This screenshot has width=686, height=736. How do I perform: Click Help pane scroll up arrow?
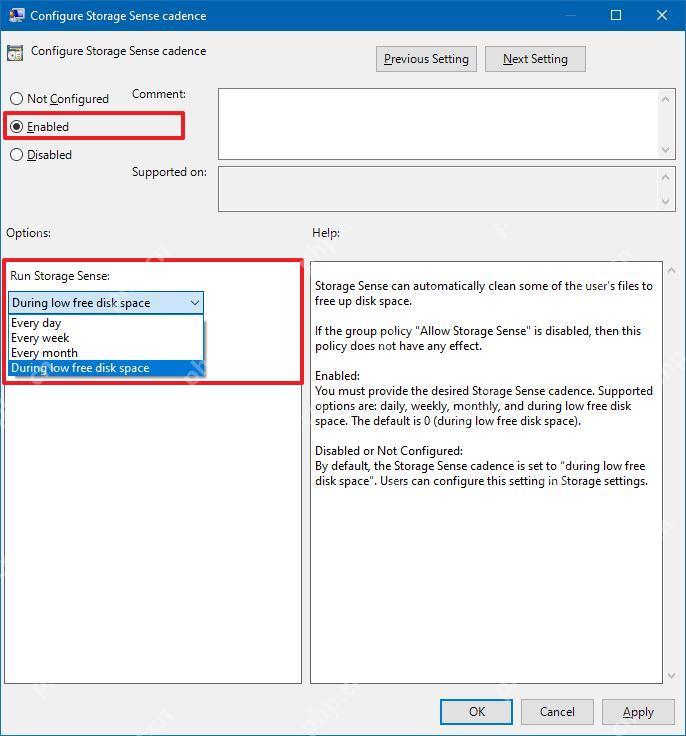pos(671,270)
